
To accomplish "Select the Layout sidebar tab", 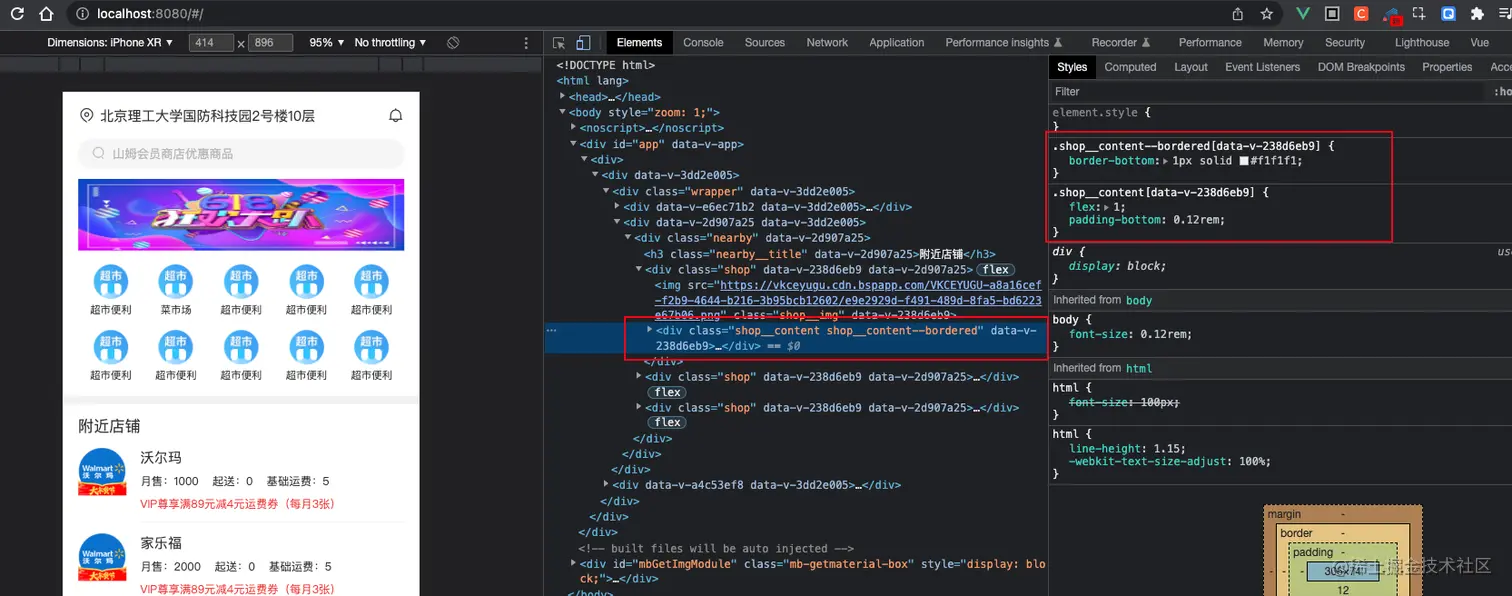I will click(x=1191, y=67).
